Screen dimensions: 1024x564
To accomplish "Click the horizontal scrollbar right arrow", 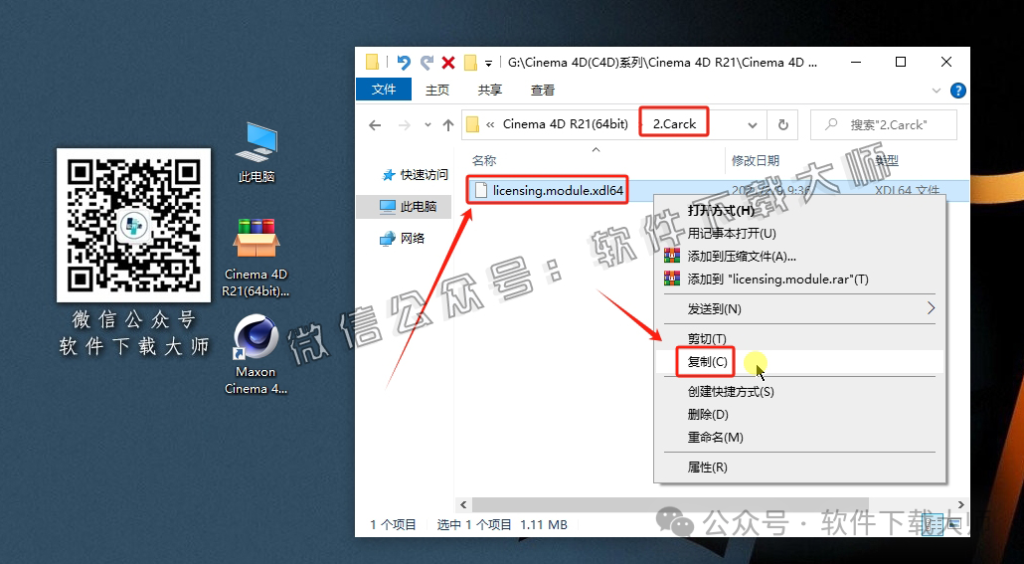I will click(x=959, y=505).
